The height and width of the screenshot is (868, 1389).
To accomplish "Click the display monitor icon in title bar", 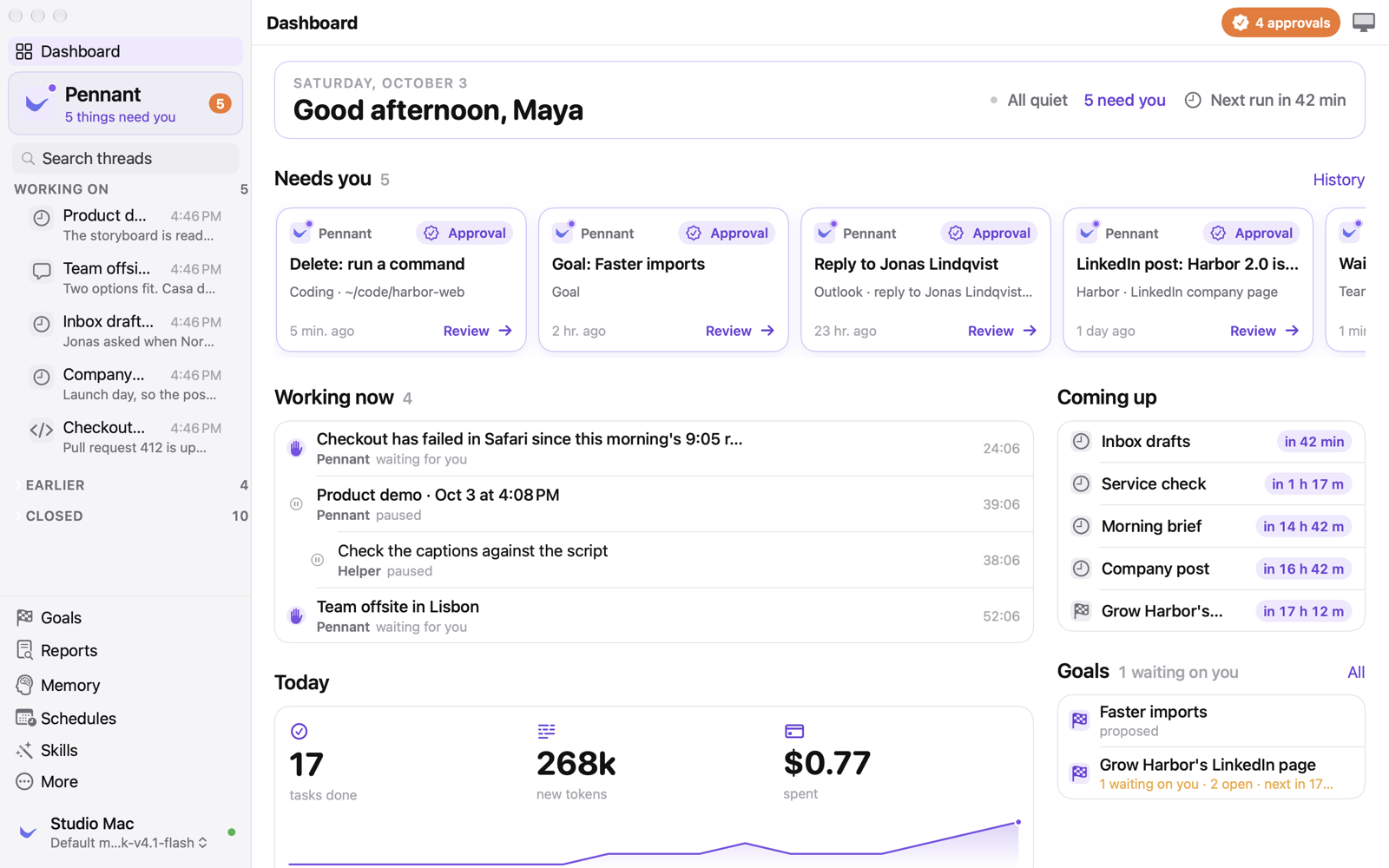I will 1364,23.
